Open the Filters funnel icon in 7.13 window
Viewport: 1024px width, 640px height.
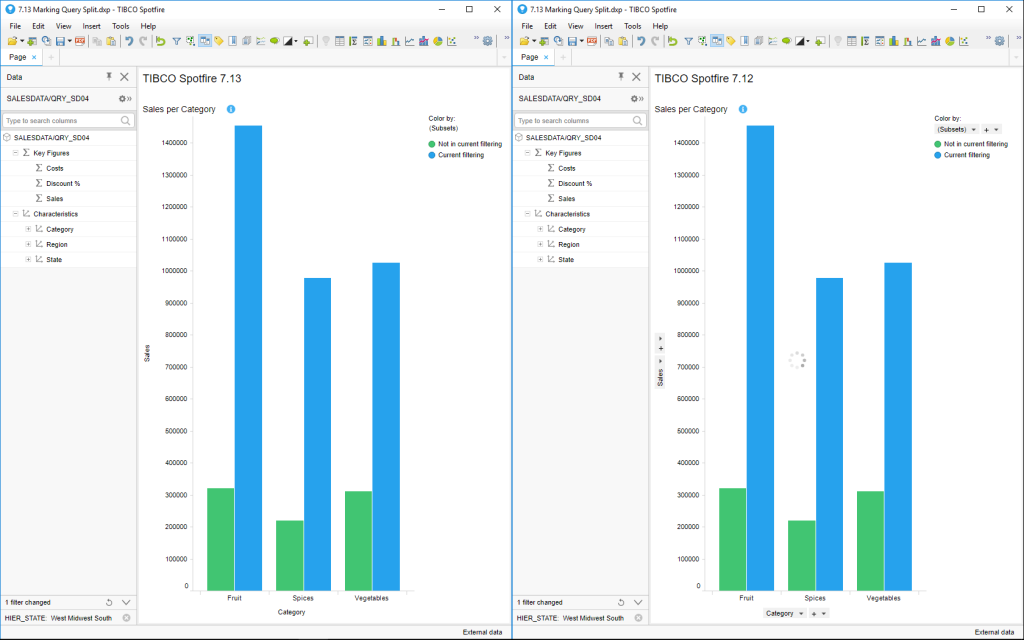176,40
